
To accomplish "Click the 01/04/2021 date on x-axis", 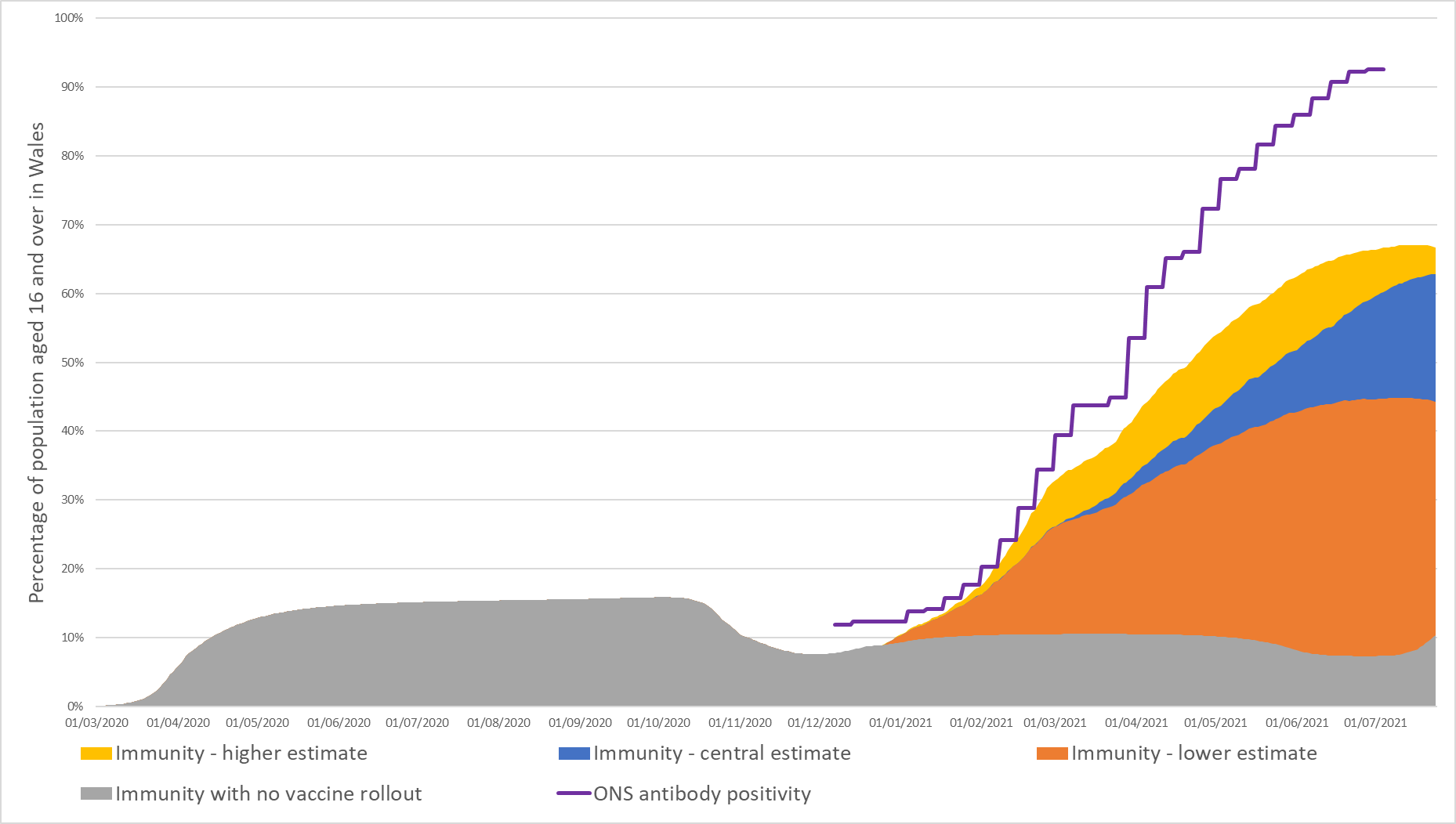I will coord(1136,723).
